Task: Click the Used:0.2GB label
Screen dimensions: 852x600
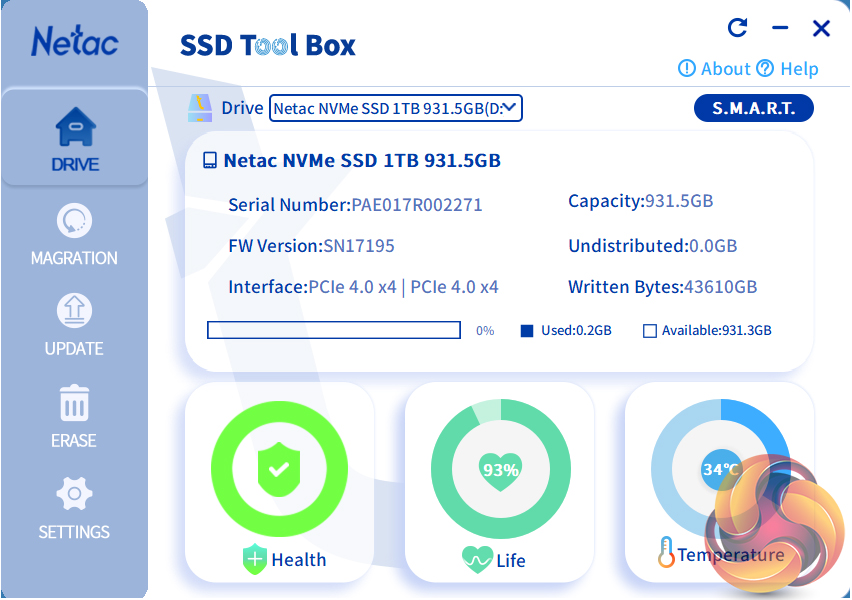Action: coord(577,330)
